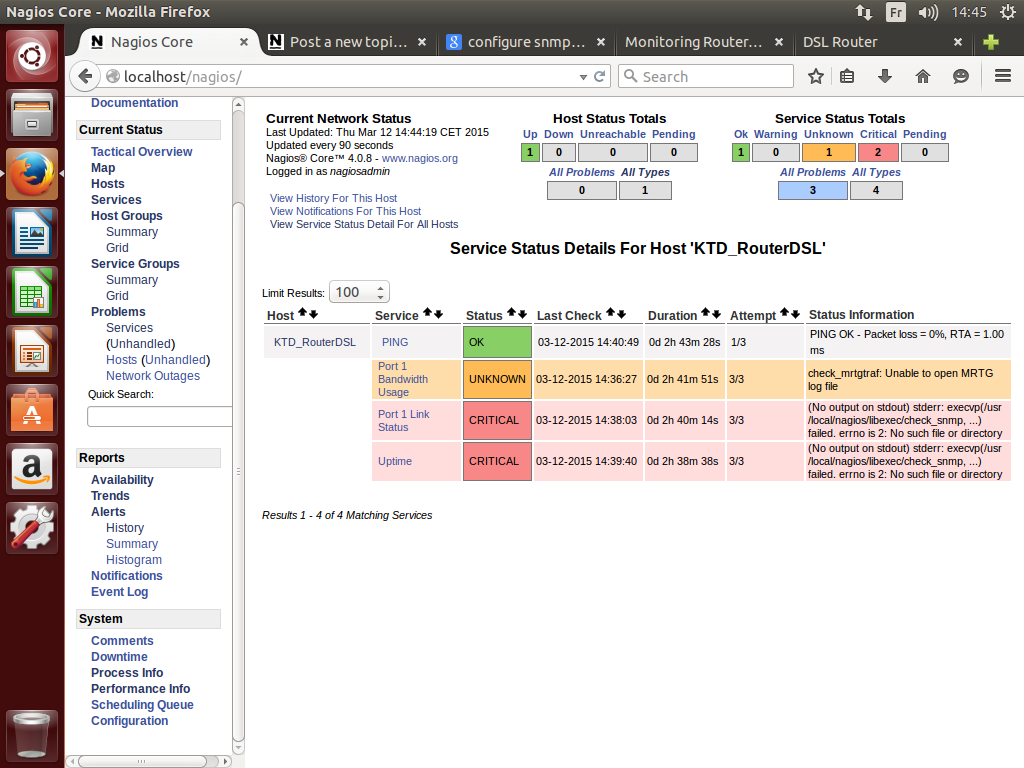The height and width of the screenshot is (768, 1024).
Task: Open the Limit Results spinner box
Action: click(359, 292)
